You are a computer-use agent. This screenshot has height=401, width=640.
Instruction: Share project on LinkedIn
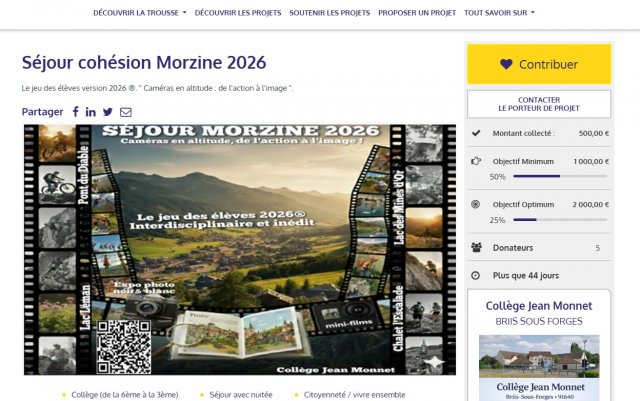91,112
